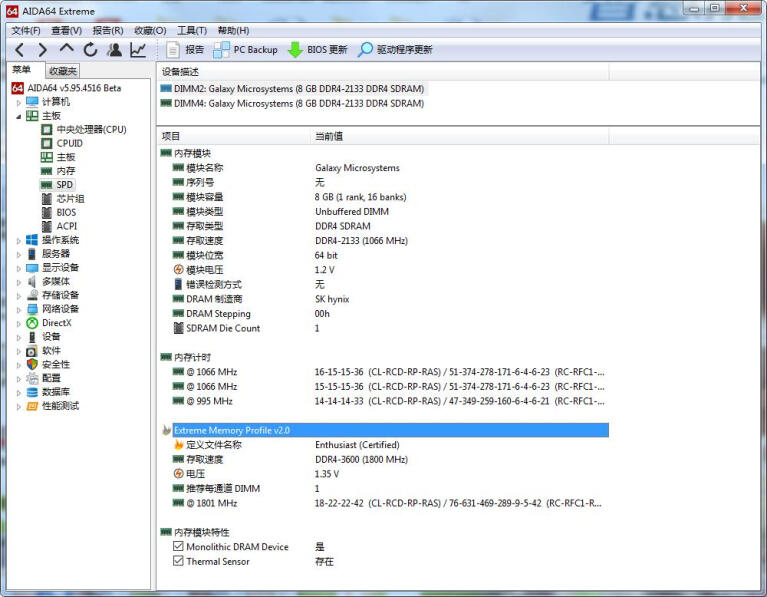Toggle the Thermal Sensor checkbox
The image size is (767, 597).
click(x=178, y=561)
